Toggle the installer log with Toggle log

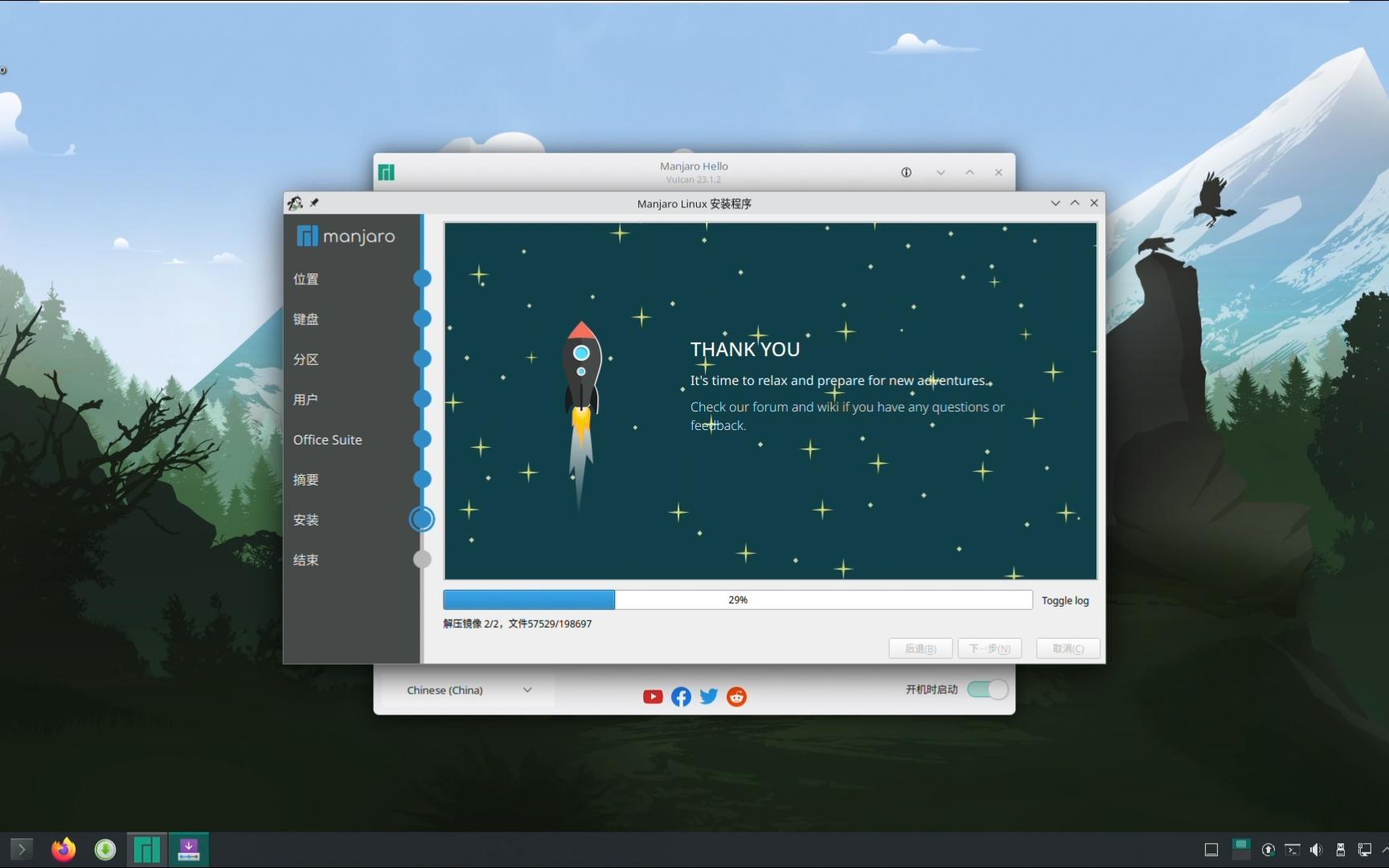point(1064,600)
